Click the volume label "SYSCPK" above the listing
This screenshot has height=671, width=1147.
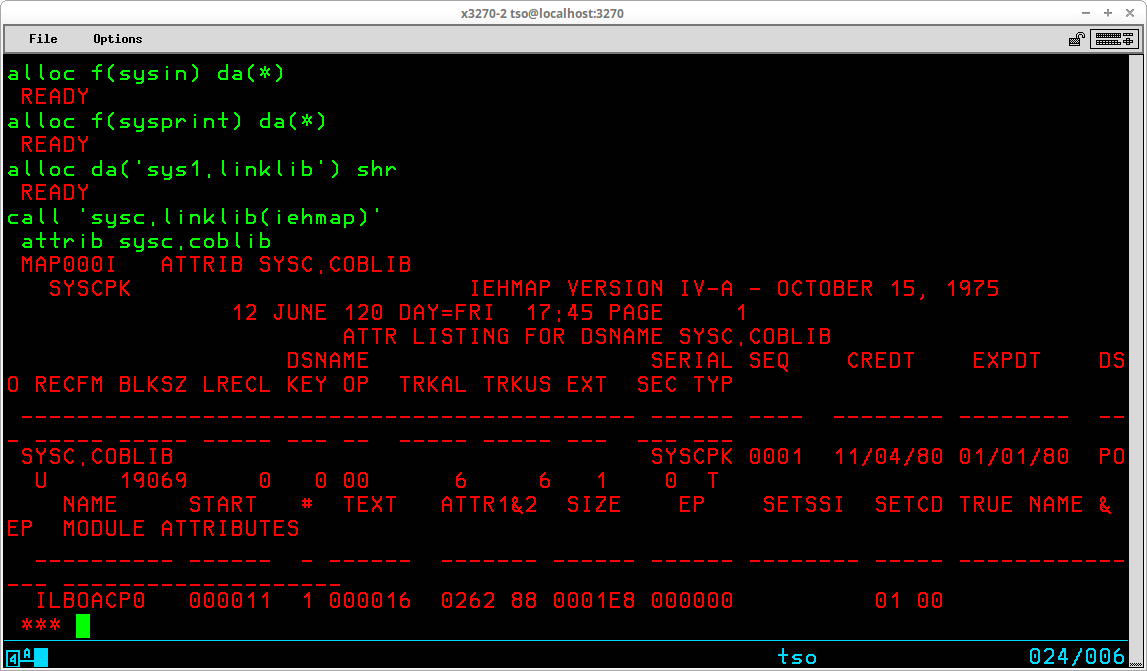pyautogui.click(x=90, y=289)
